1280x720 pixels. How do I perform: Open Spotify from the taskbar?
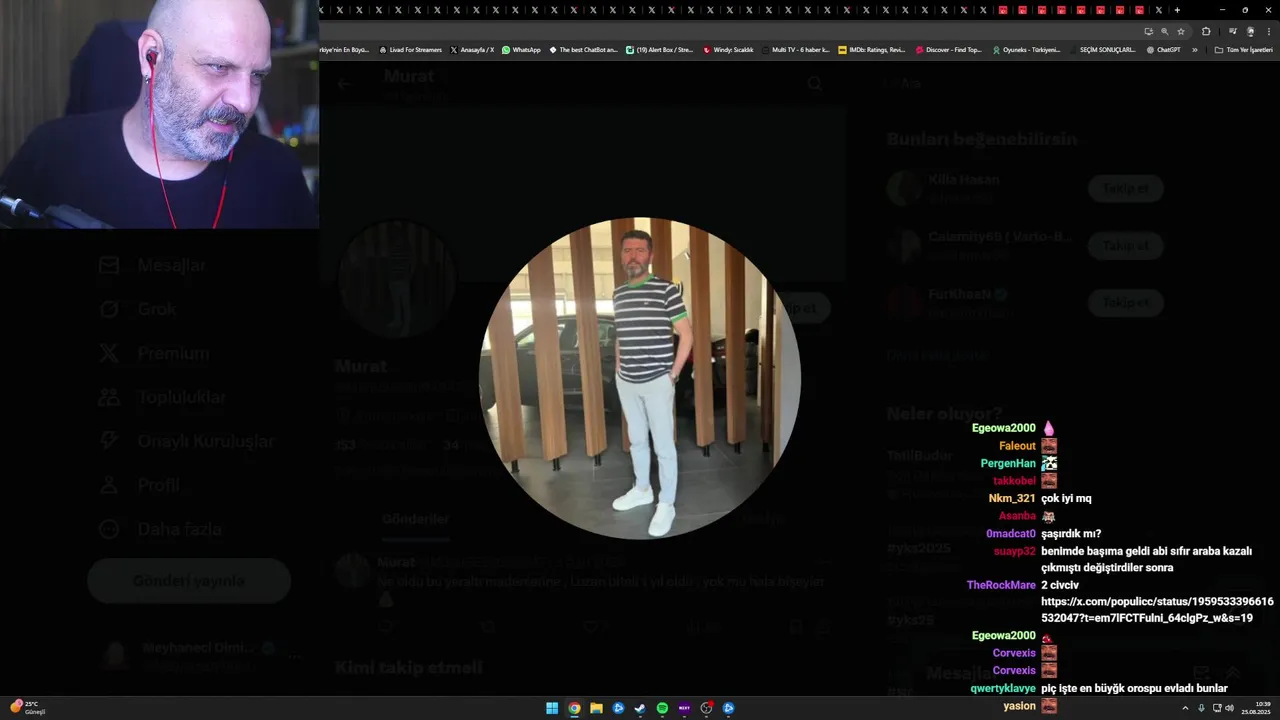point(662,708)
